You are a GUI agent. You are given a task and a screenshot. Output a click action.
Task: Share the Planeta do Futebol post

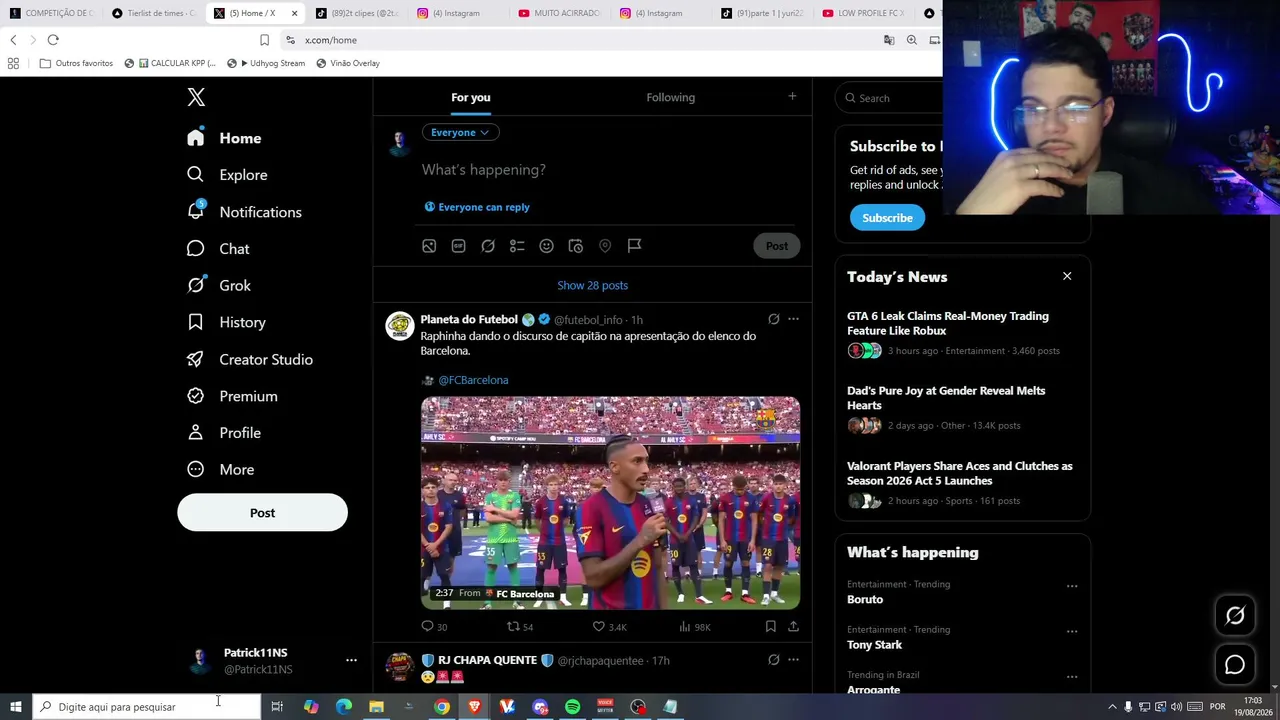coord(793,627)
